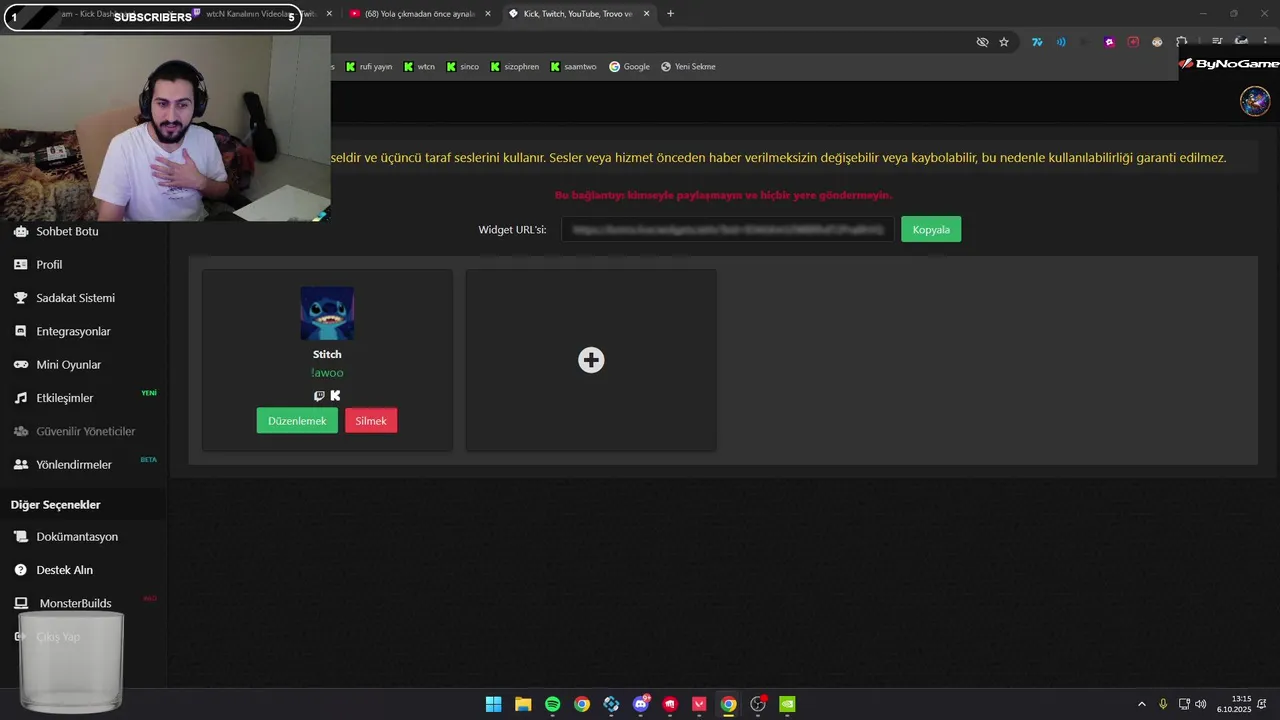Open Windows Start menu
This screenshot has height=720, width=1280.
pos(494,704)
